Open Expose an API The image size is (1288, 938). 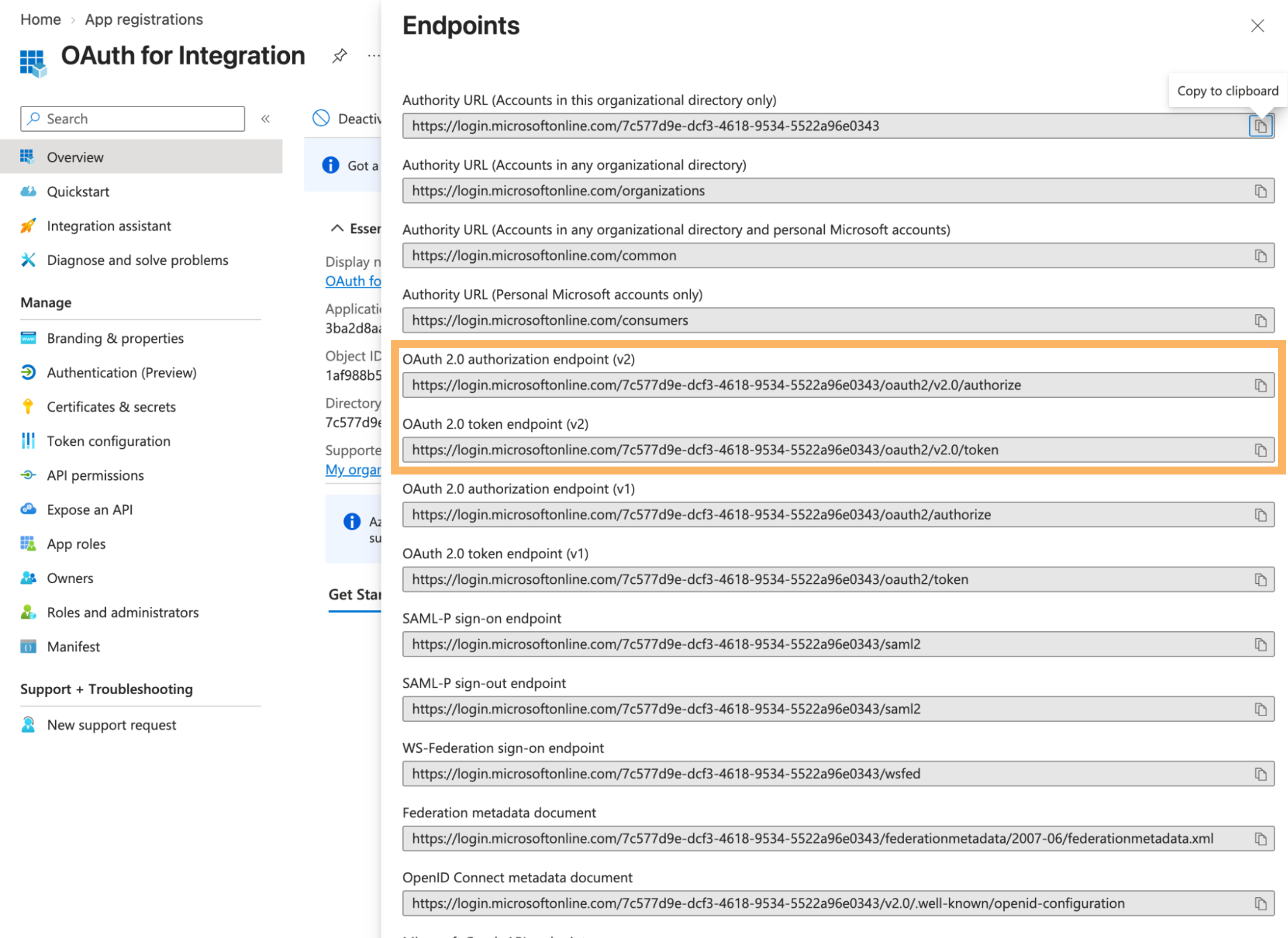(90, 510)
